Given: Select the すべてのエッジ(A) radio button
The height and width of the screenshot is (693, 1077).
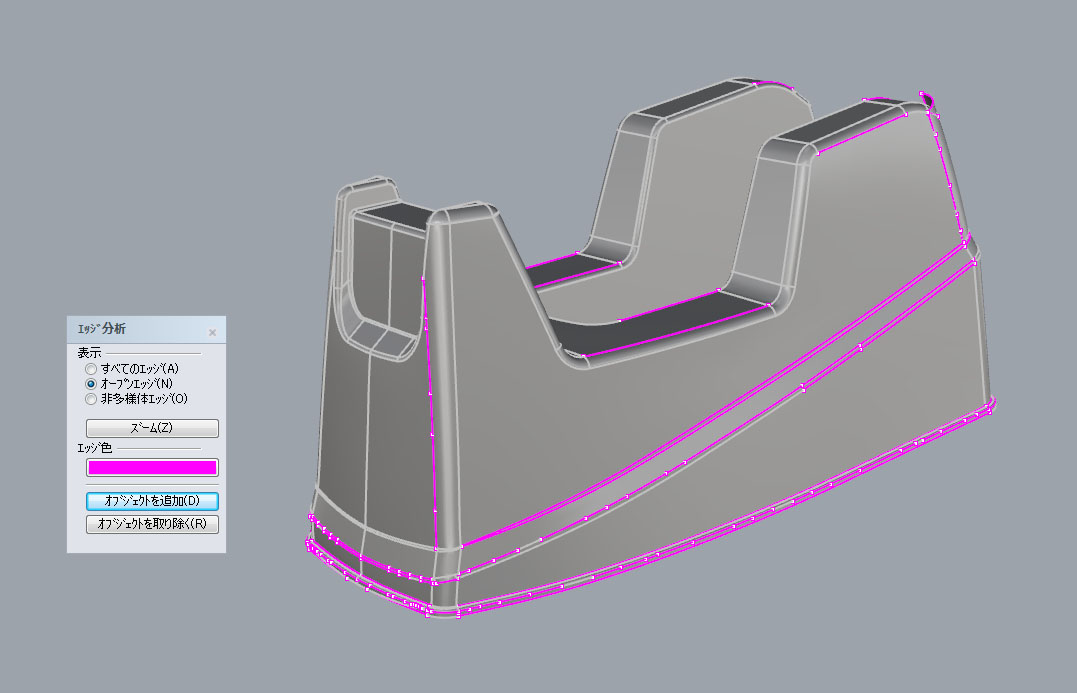Looking at the screenshot, I should [91, 369].
